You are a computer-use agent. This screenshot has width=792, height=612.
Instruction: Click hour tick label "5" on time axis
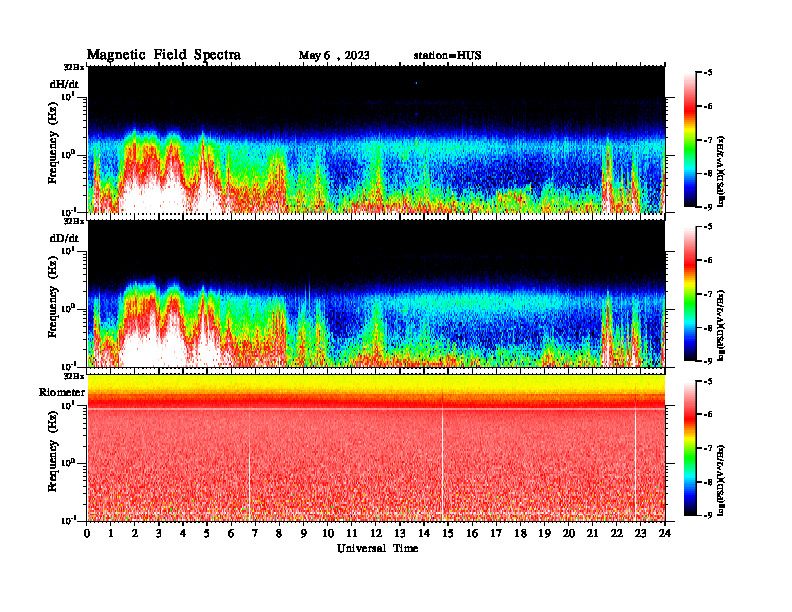coord(207,533)
